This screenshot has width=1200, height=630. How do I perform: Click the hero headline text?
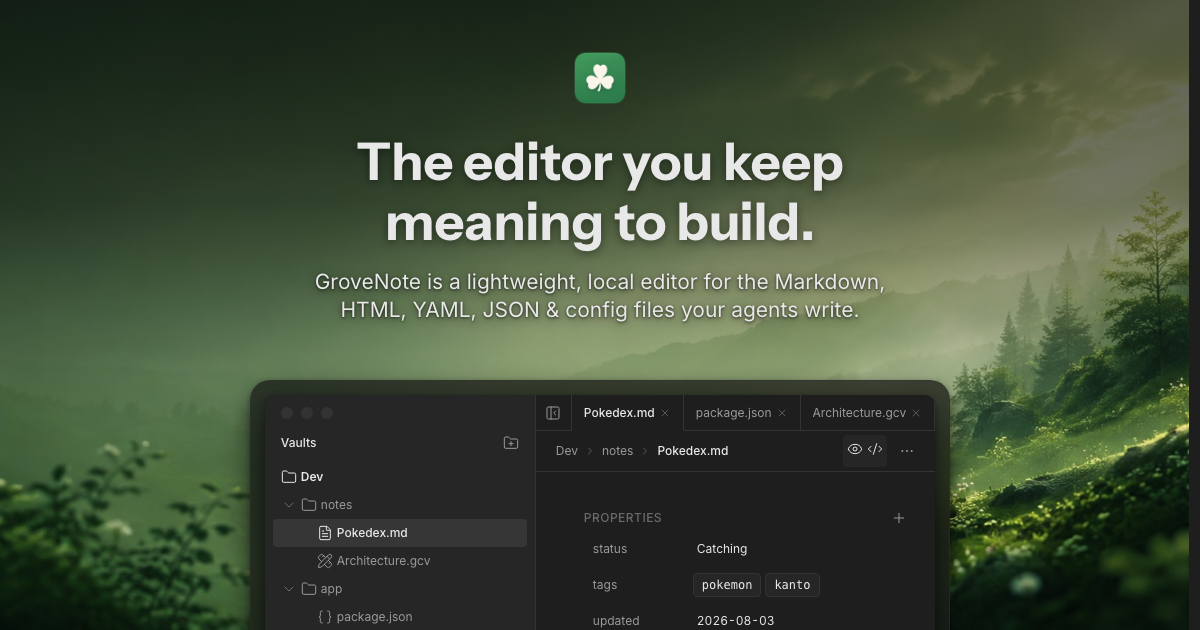tap(600, 192)
